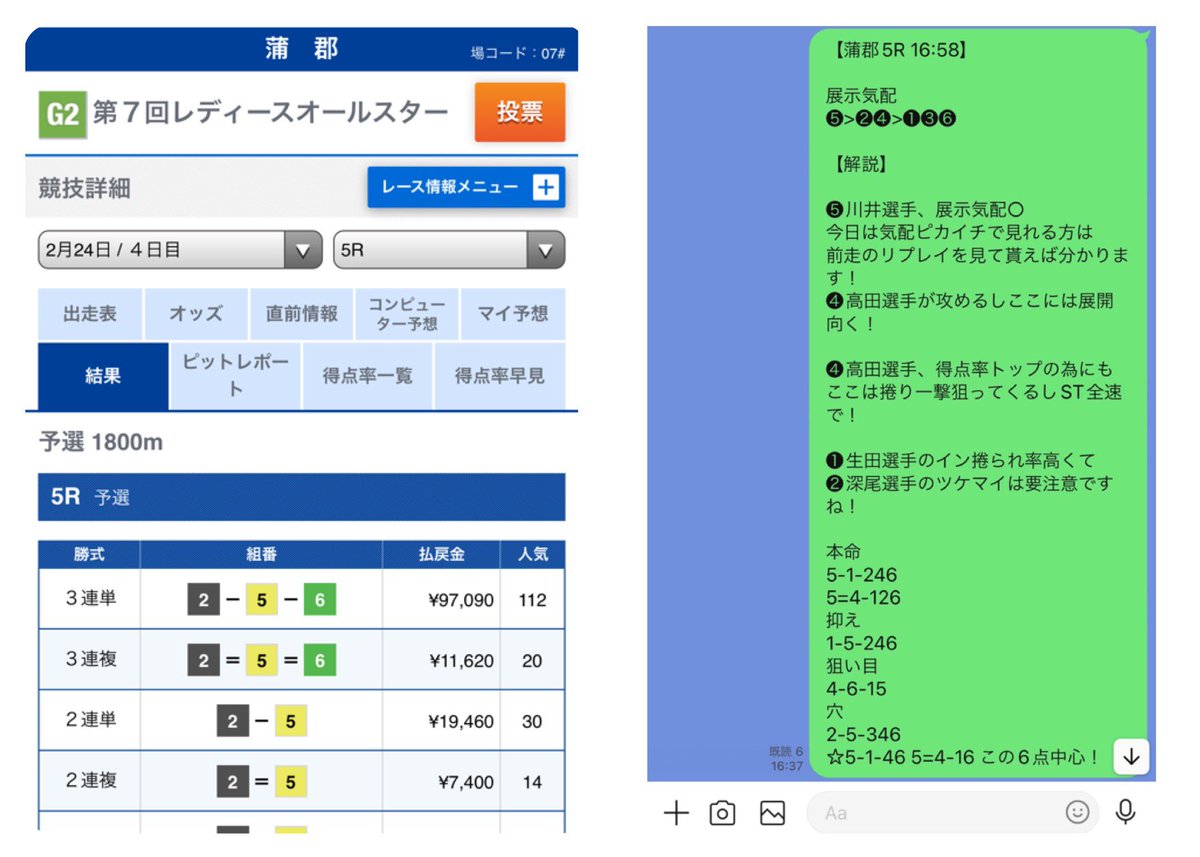The height and width of the screenshot is (857, 1200).
Task: Click green boat number 6 in 3連複 row
Action: [x=320, y=660]
